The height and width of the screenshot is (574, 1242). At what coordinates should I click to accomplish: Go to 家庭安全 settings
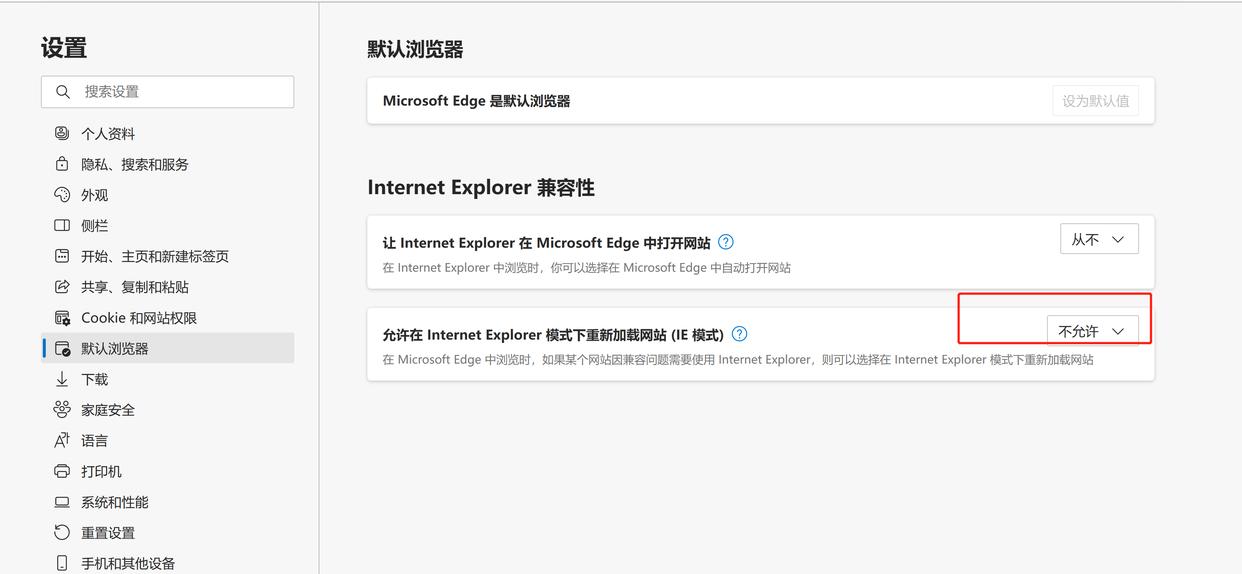click(x=168, y=410)
